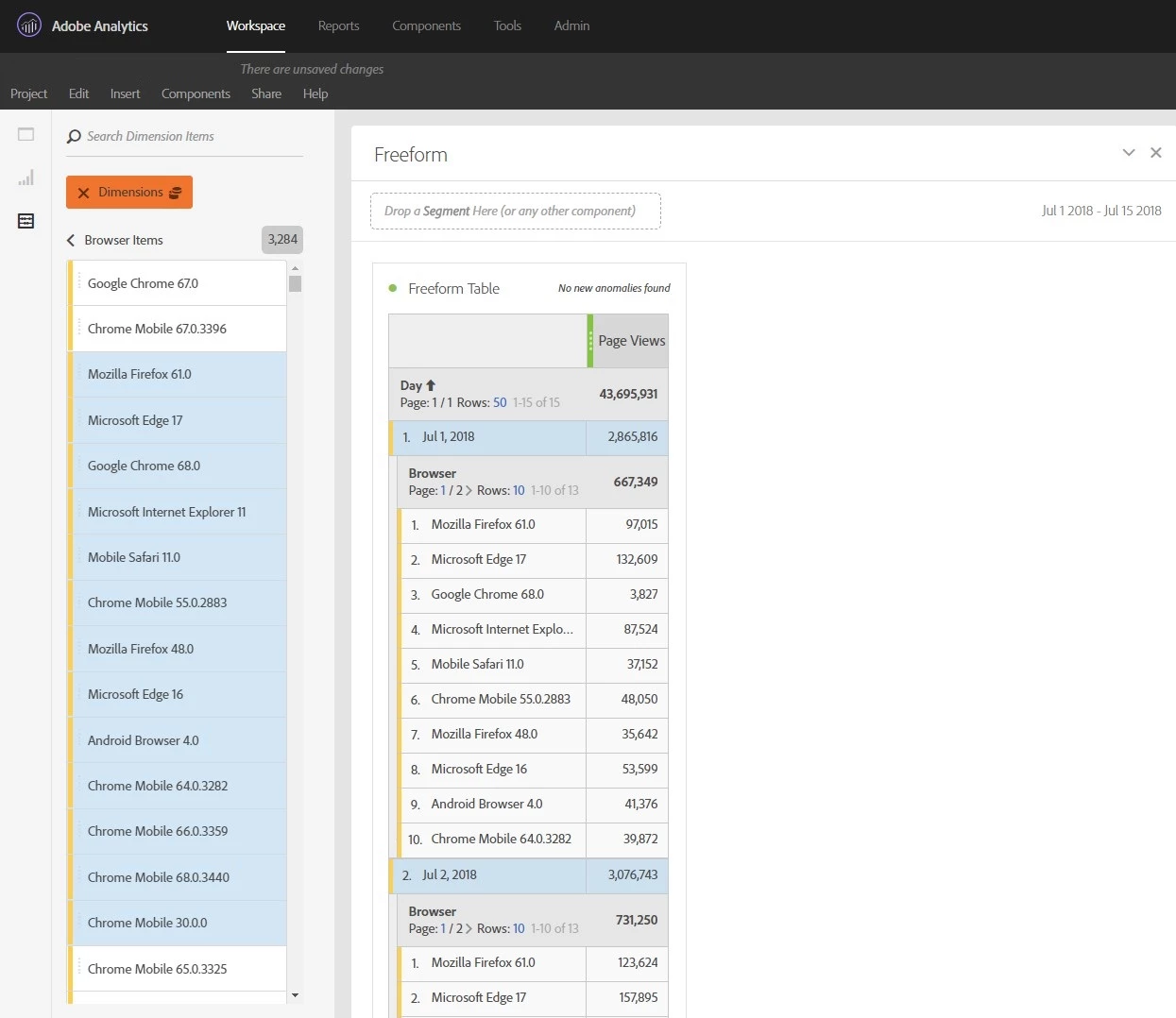The image size is (1176, 1018).
Task: Open the Edit menu
Action: pyautogui.click(x=78, y=93)
